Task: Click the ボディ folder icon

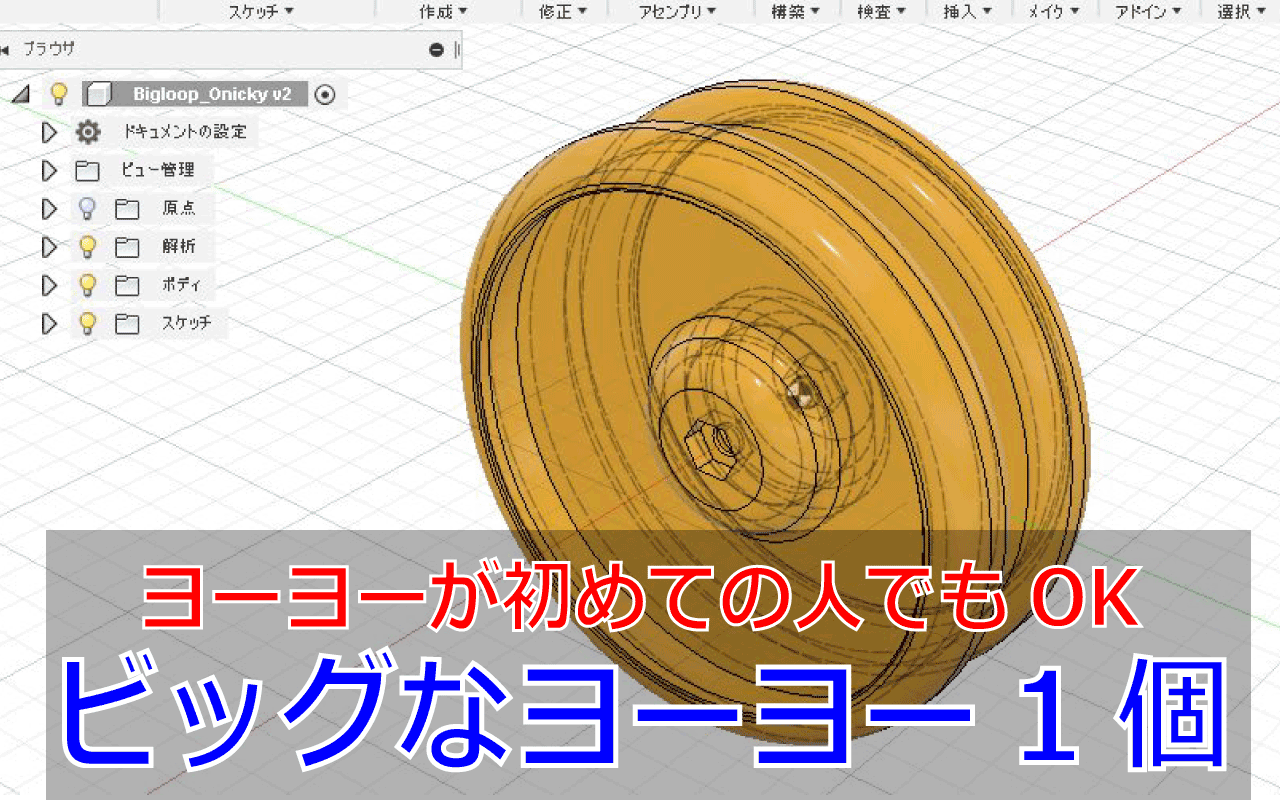Action: click(126, 286)
